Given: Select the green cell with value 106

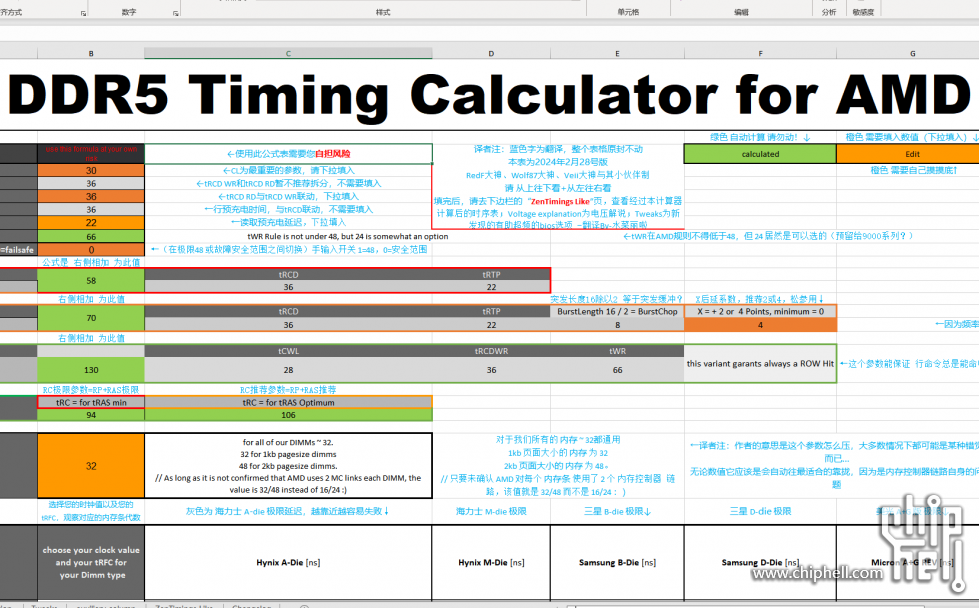Looking at the screenshot, I should 288,414.
